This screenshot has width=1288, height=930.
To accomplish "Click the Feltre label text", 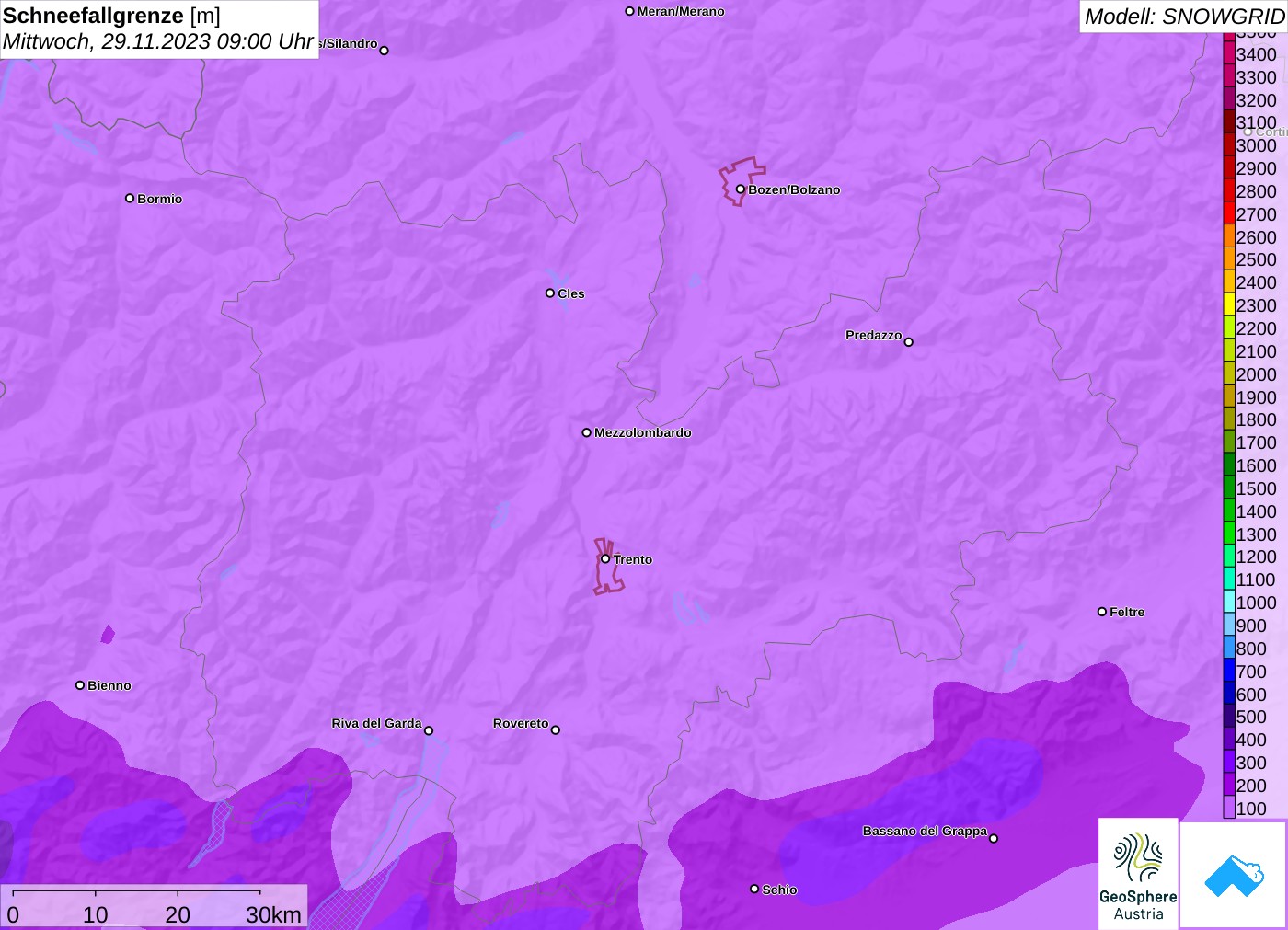I will click(1127, 612).
